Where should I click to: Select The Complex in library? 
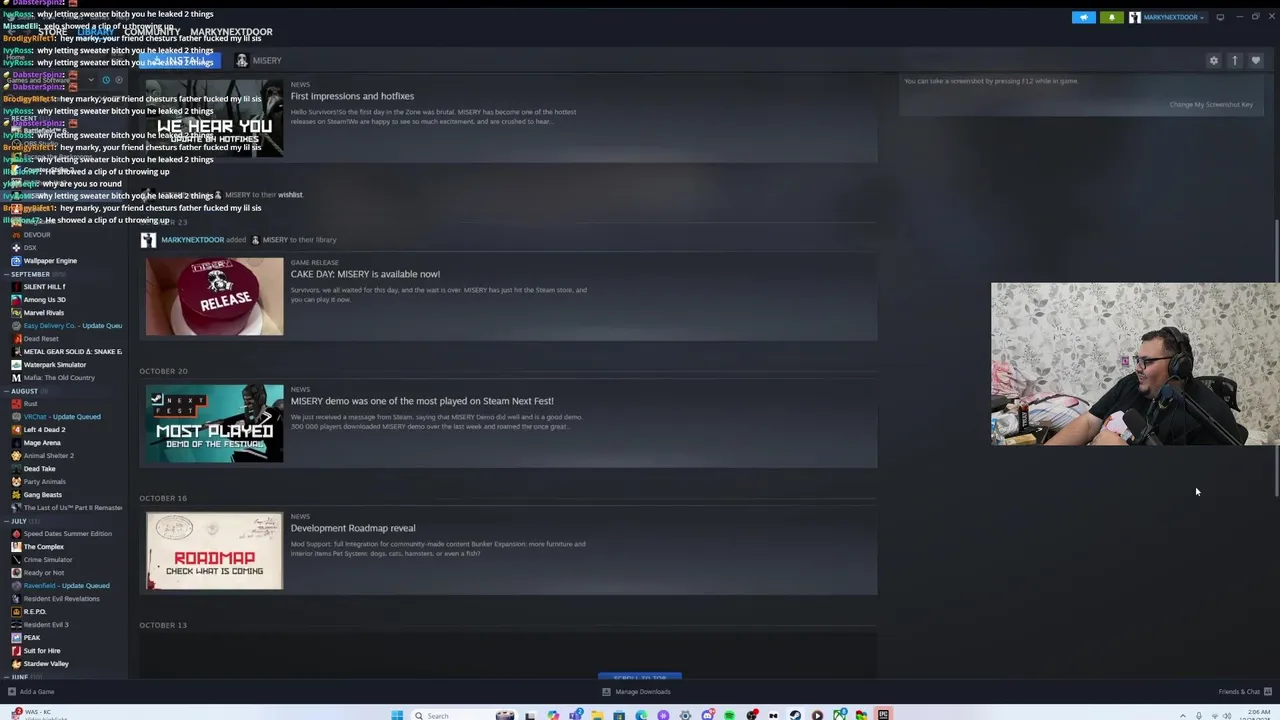43,547
